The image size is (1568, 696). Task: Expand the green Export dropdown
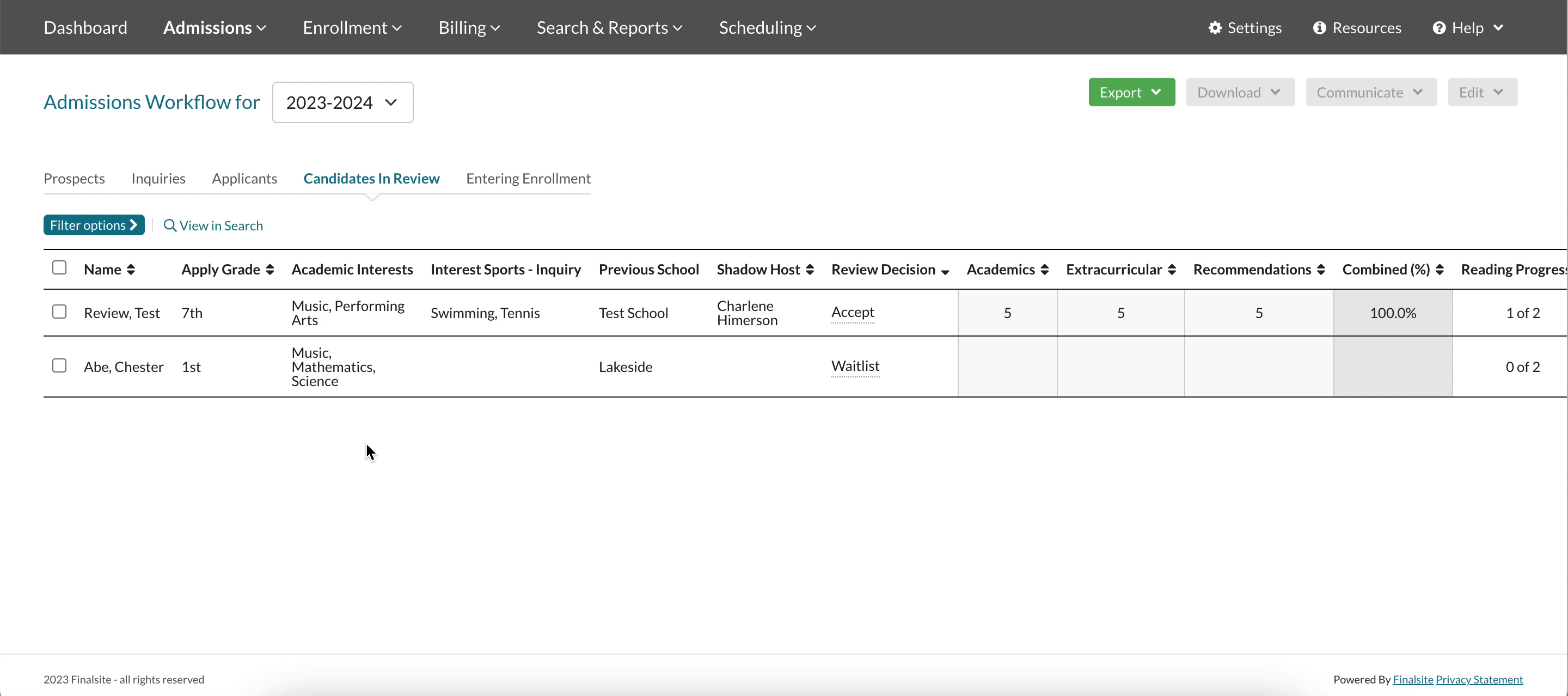[1131, 92]
